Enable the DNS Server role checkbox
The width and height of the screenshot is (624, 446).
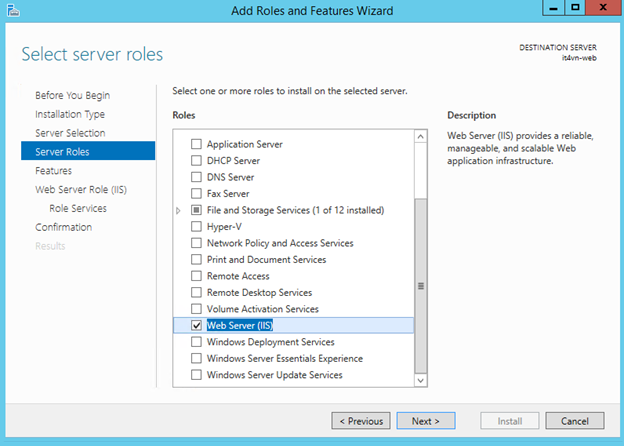[196, 177]
